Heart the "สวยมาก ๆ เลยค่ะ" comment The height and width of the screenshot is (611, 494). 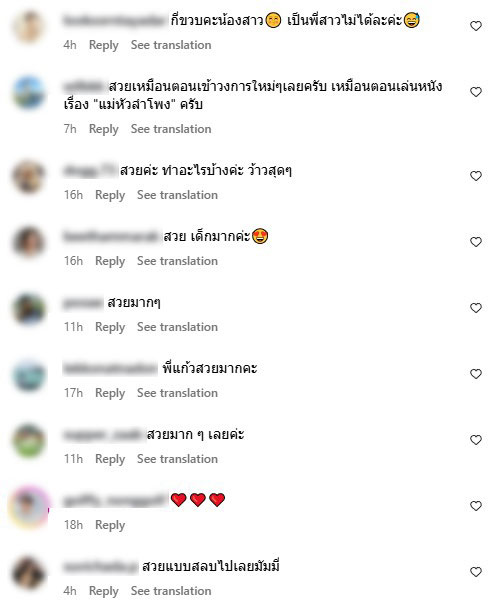pos(476,440)
